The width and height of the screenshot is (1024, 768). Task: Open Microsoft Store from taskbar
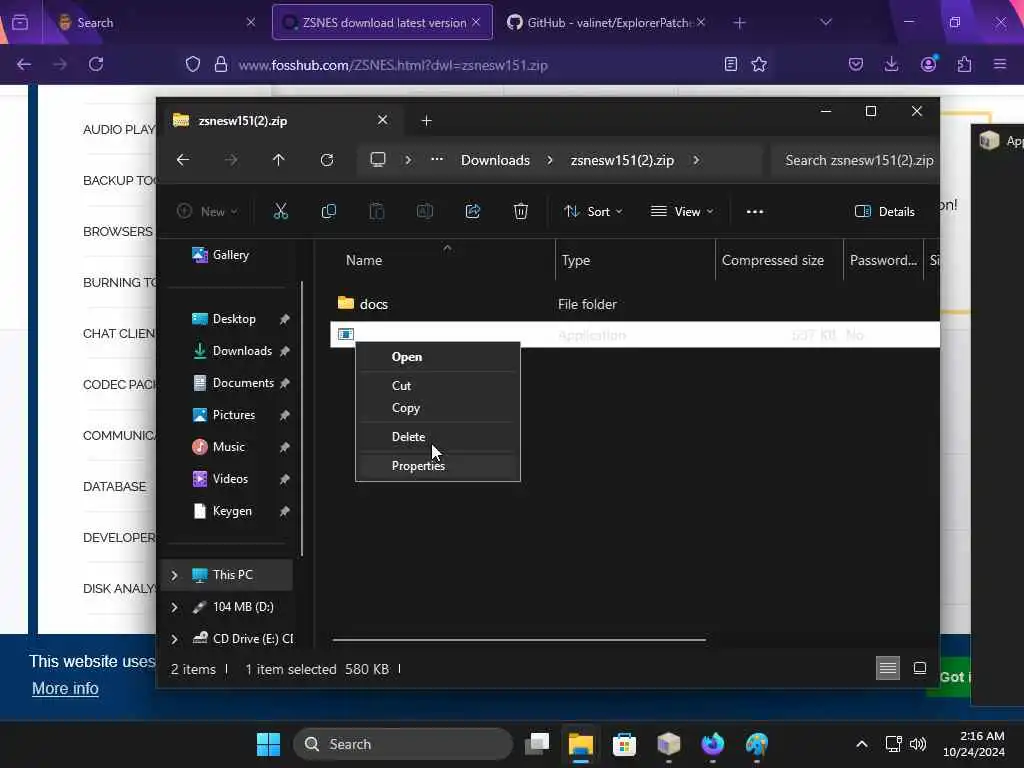tap(624, 744)
